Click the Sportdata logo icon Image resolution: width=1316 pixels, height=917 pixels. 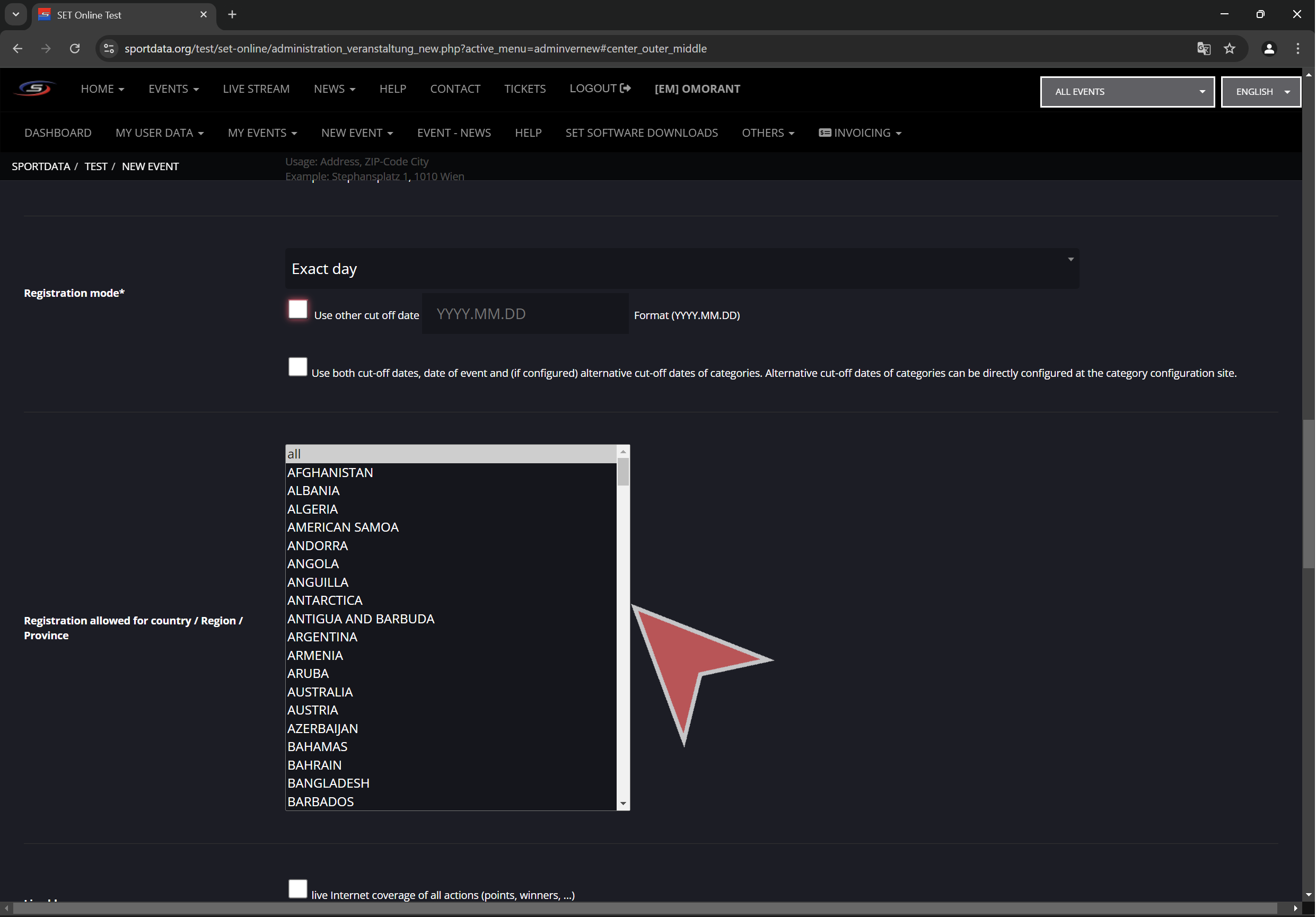click(36, 89)
